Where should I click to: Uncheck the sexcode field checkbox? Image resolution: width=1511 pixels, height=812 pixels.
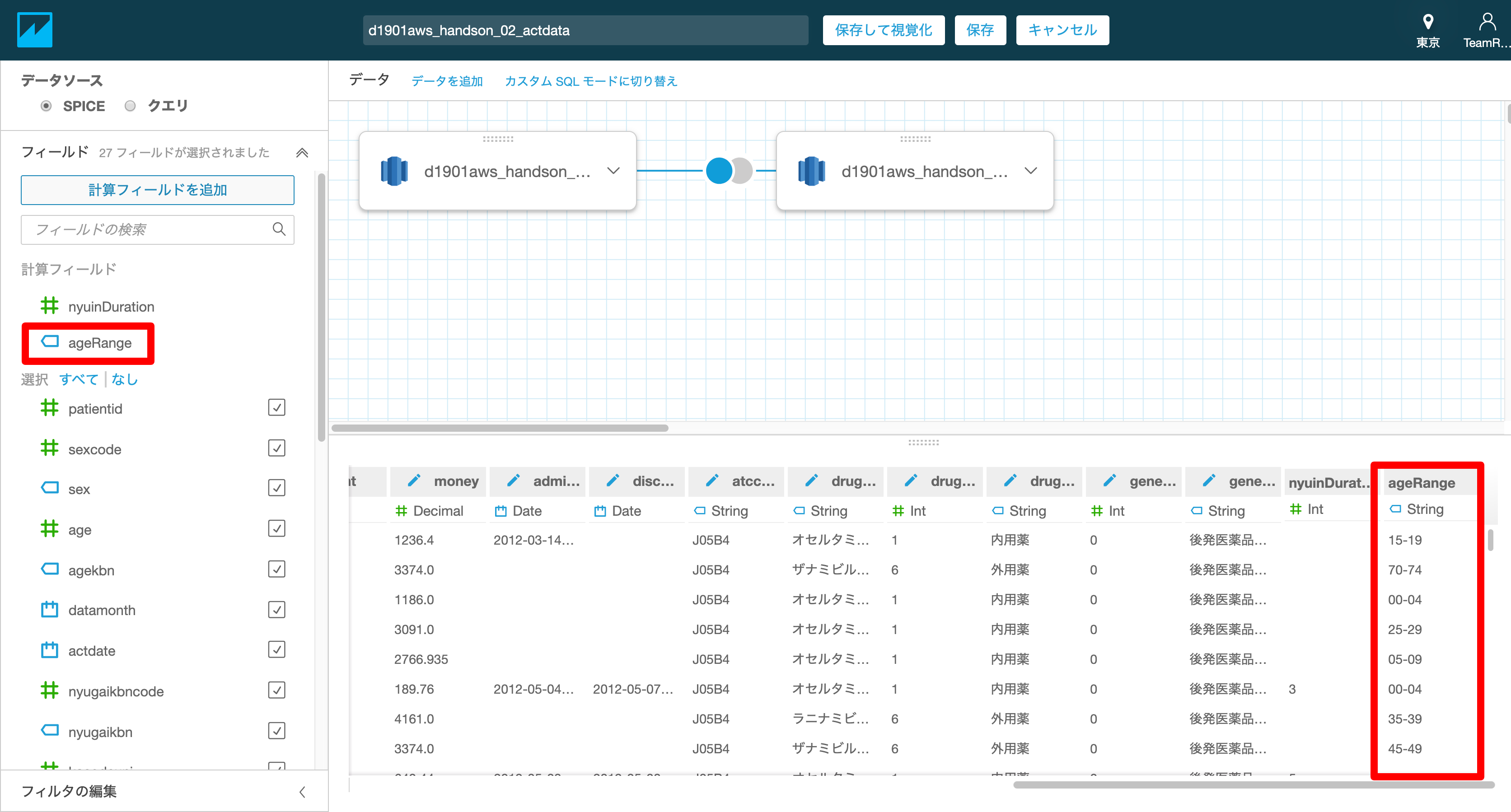tap(276, 448)
